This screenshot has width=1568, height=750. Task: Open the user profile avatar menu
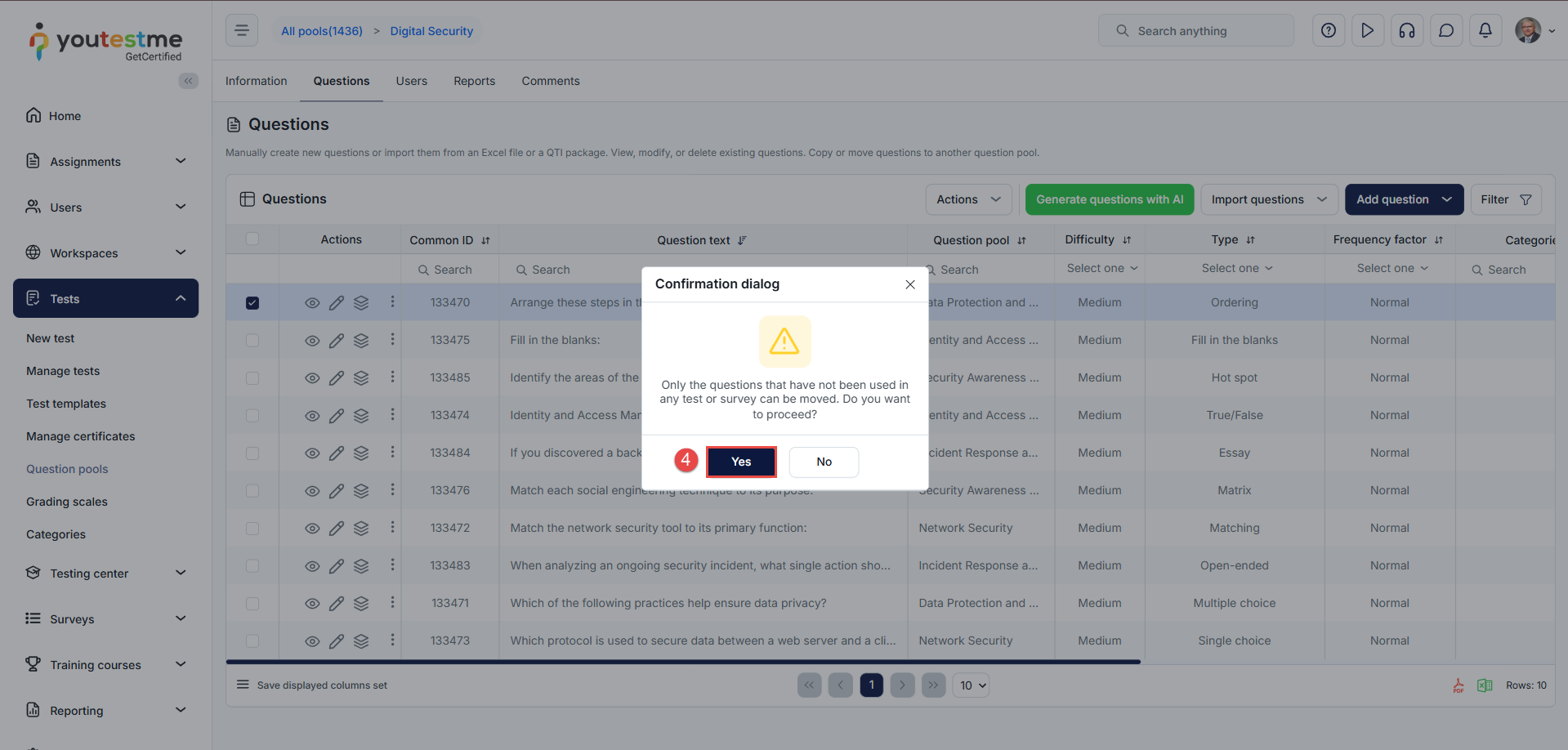pos(1534,31)
